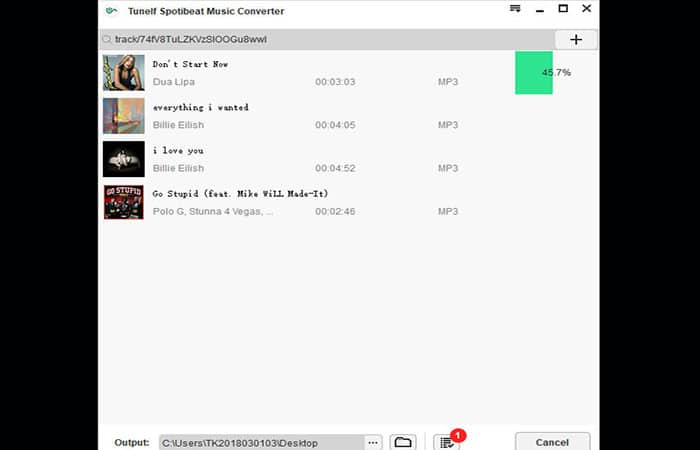Click the title Don't Start Now
The width and height of the screenshot is (700, 450).
tap(190, 64)
